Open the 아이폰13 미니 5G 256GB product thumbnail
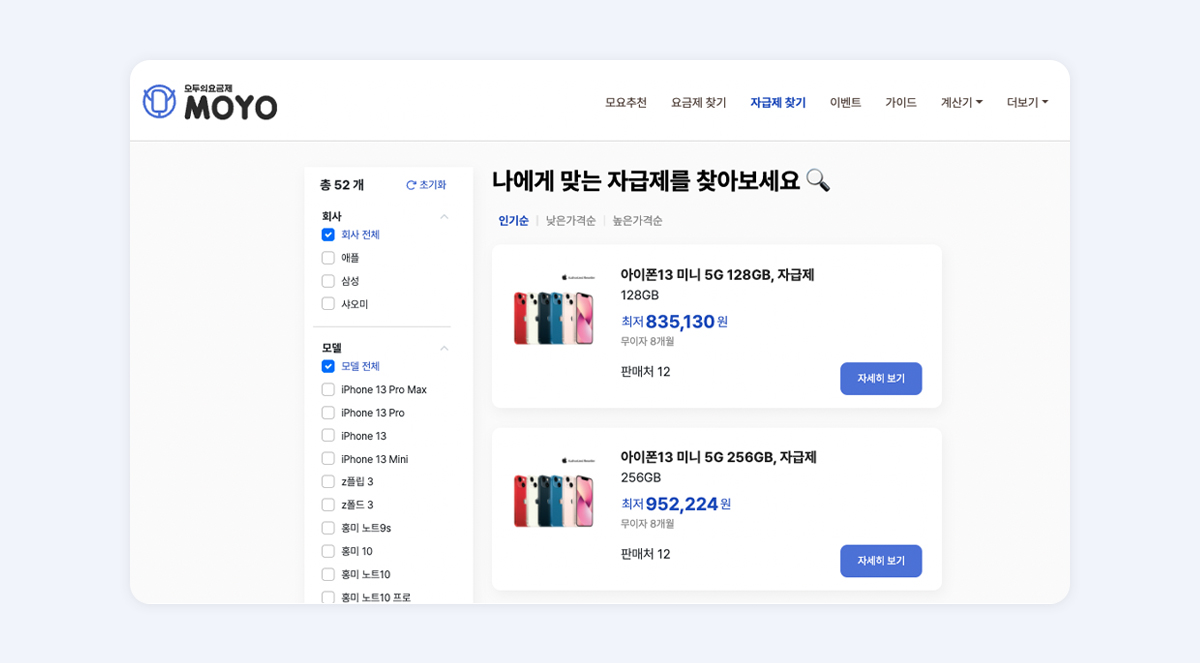 [x=554, y=494]
